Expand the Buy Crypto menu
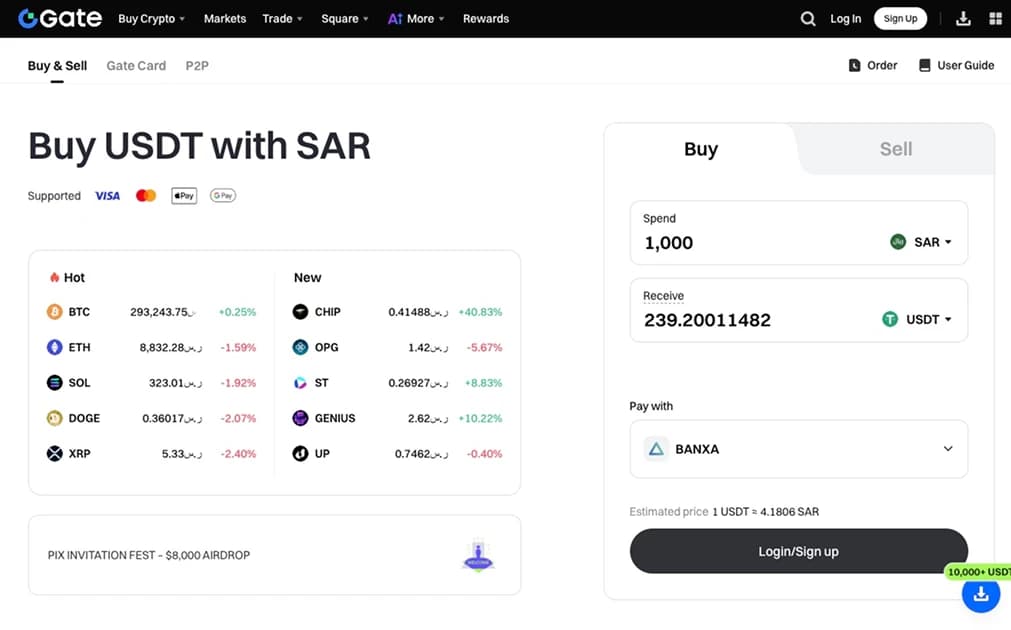The height and width of the screenshot is (630, 1011). coord(151,19)
